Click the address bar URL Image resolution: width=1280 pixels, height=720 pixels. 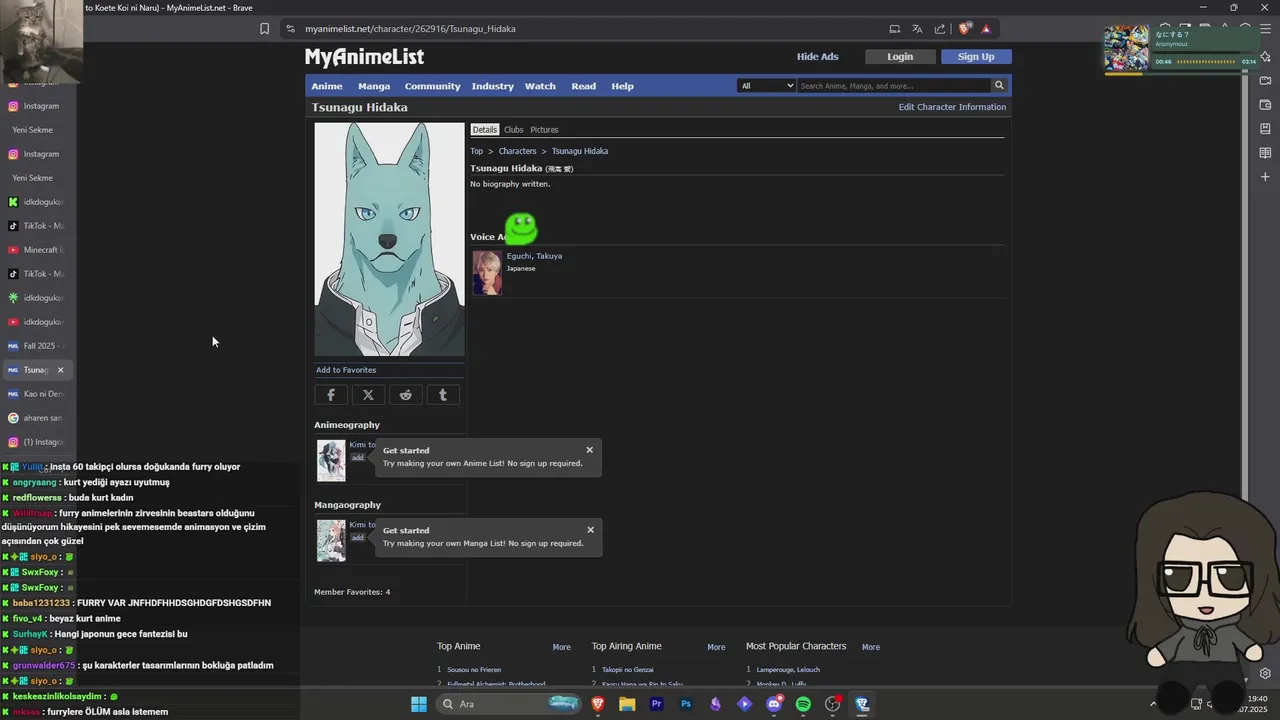click(411, 29)
